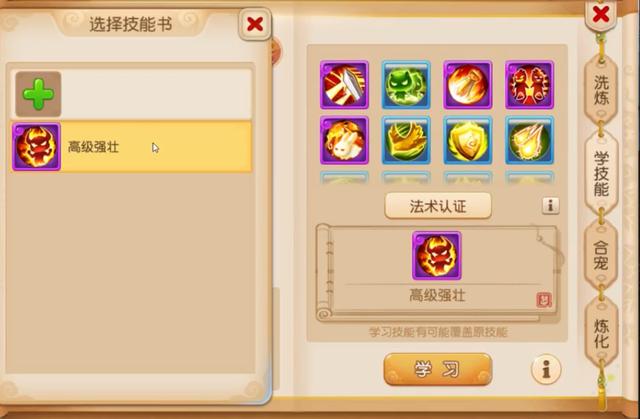Switch to the 学技能 tab
The width and height of the screenshot is (640, 419).
point(601,173)
